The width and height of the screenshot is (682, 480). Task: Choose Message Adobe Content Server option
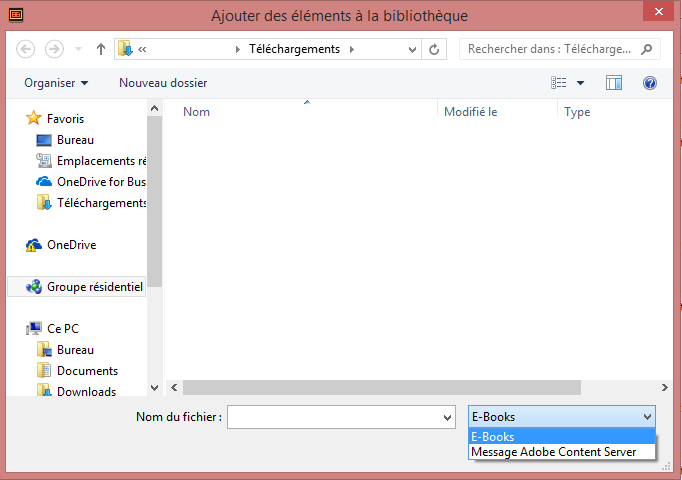point(562,452)
